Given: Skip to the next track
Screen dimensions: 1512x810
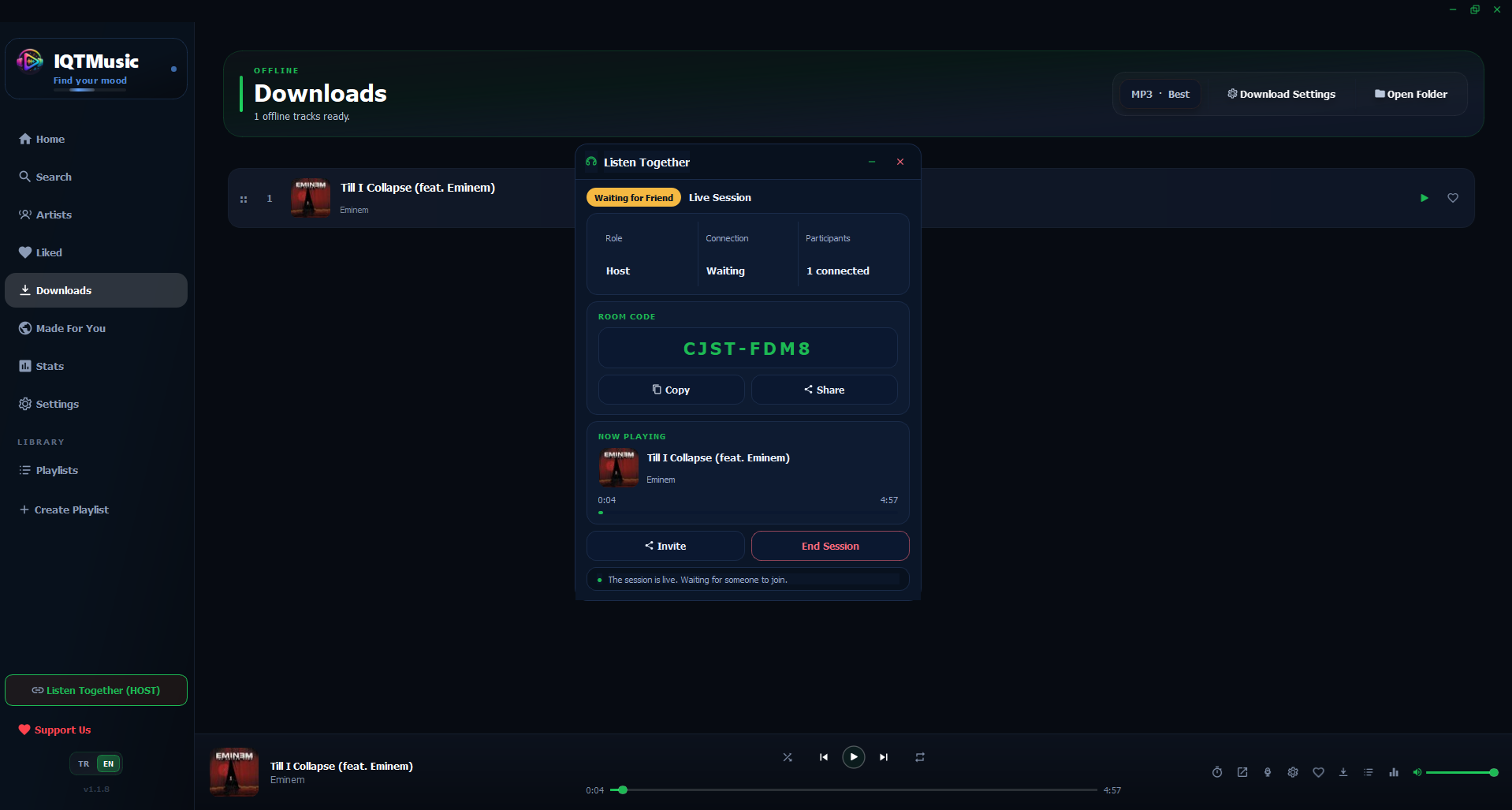Looking at the screenshot, I should tap(884, 757).
